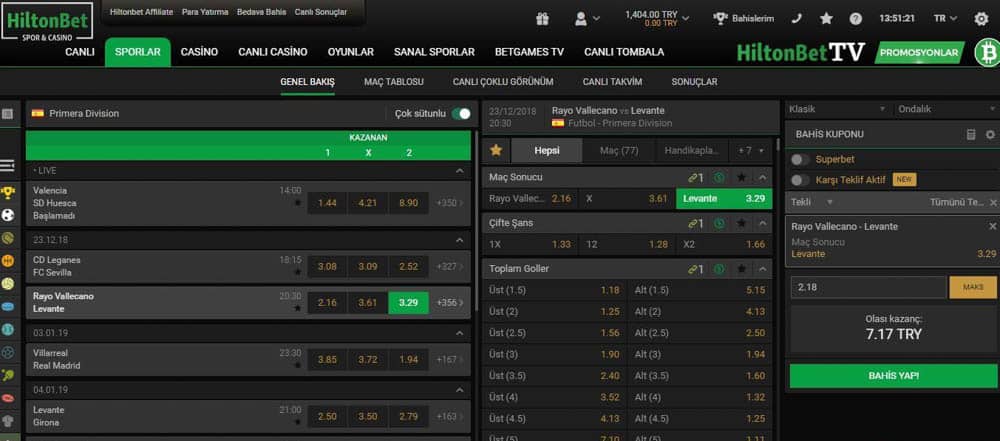1000x441 pixels.
Task: Switch to the CASİNO menu tab
Action: click(x=199, y=52)
